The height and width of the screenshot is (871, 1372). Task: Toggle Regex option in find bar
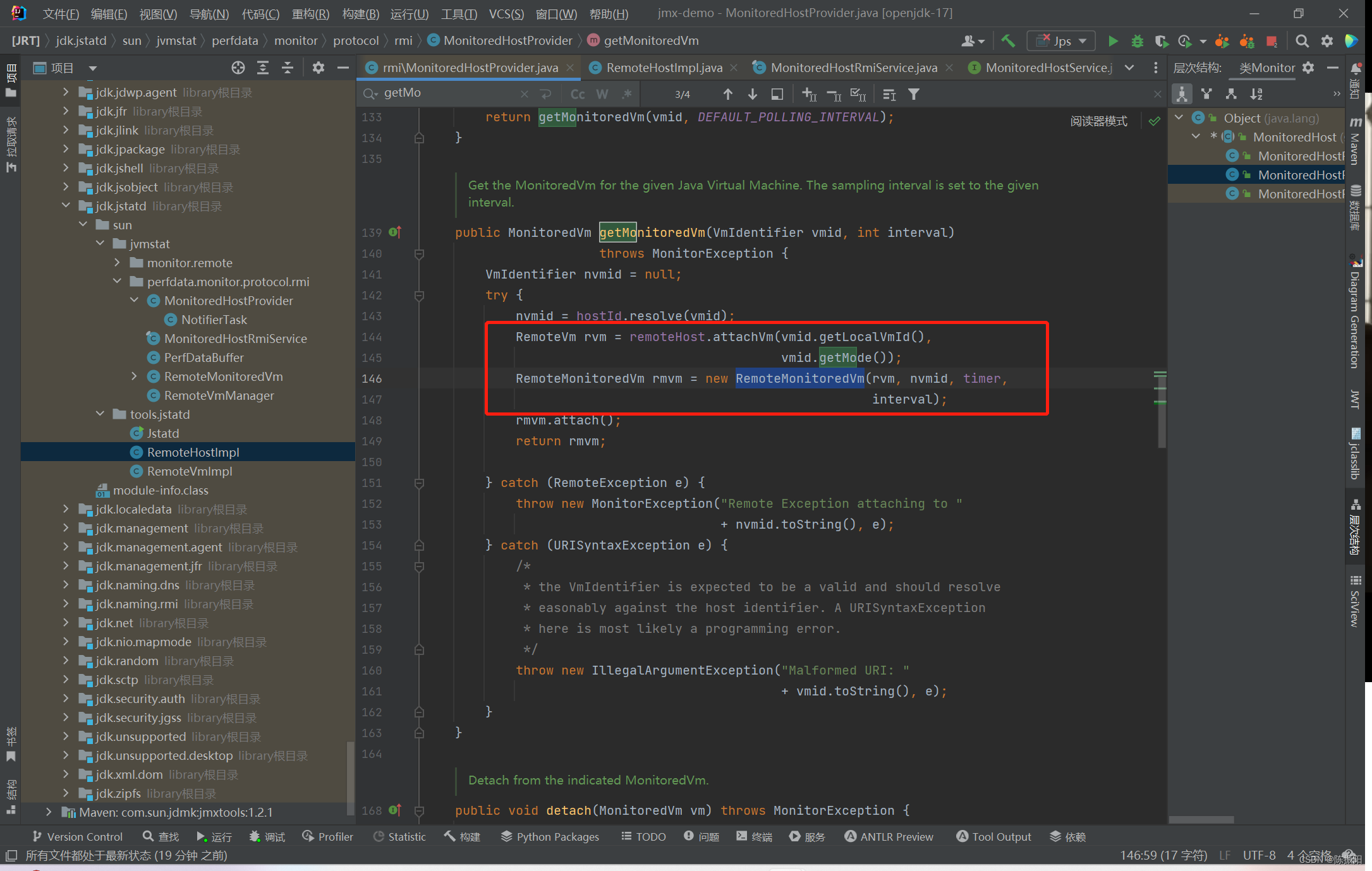626,94
